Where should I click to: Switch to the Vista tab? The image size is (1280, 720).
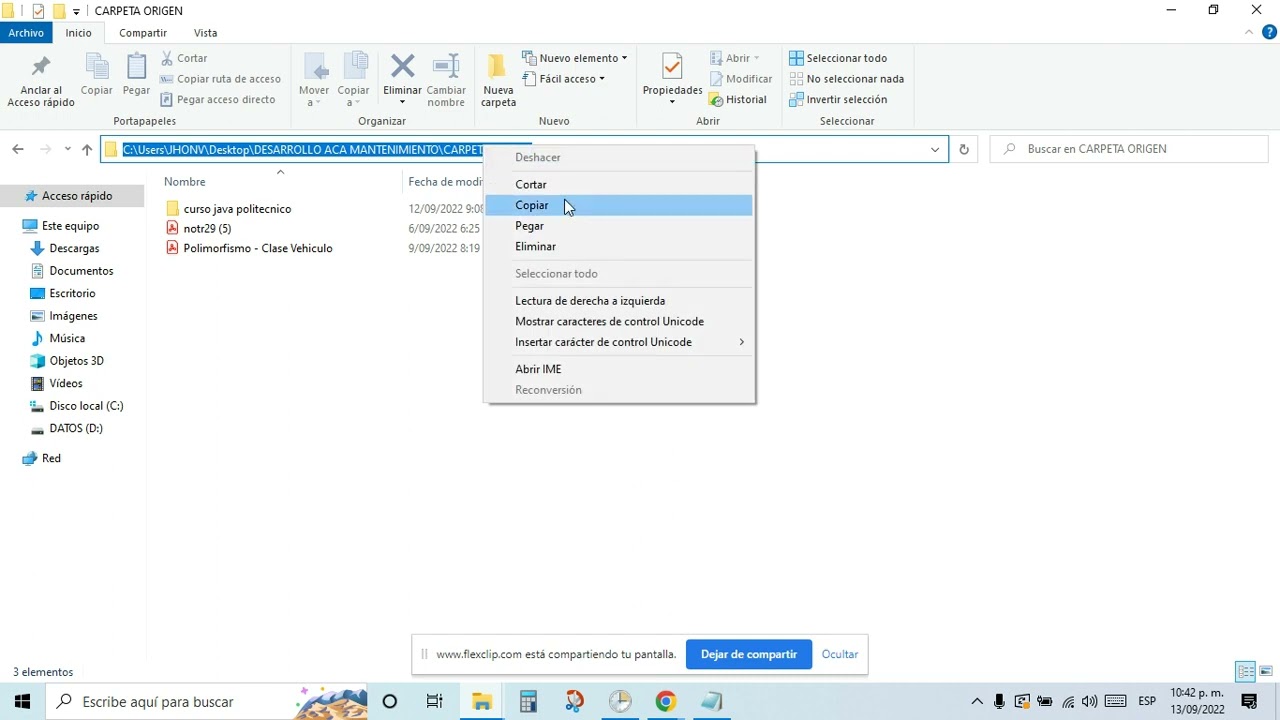(x=205, y=33)
